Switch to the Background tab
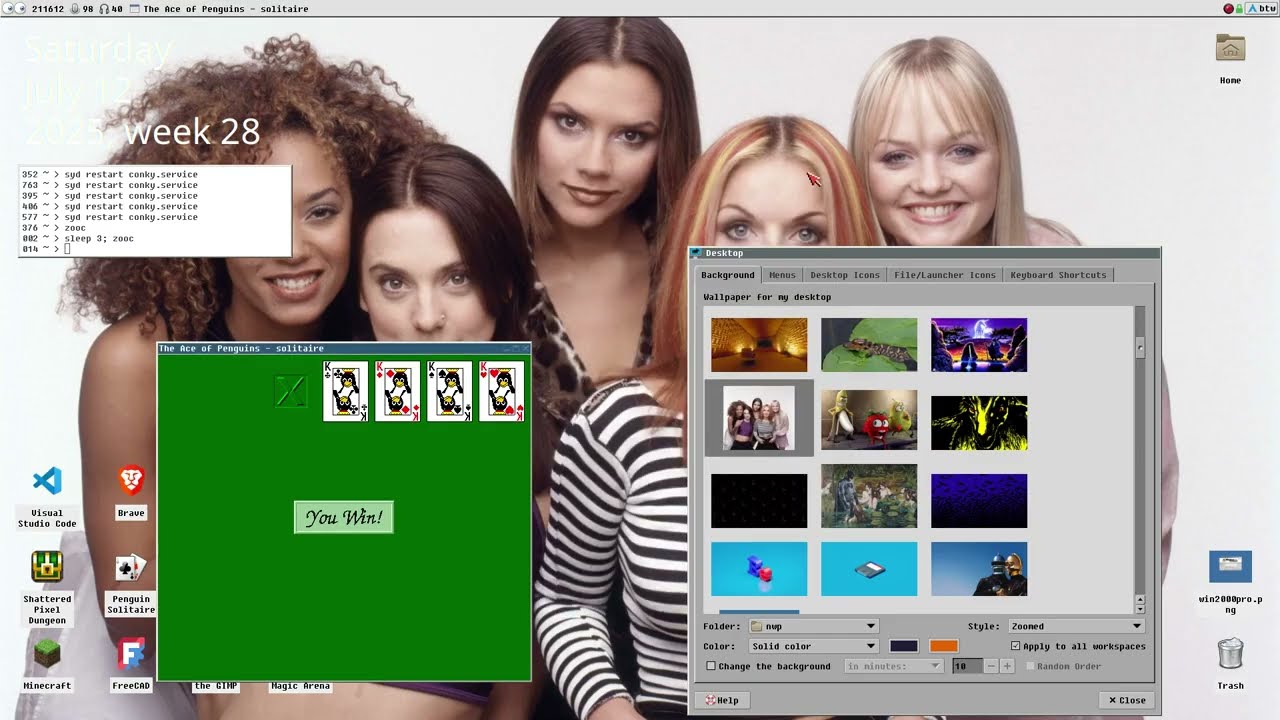 pos(728,275)
